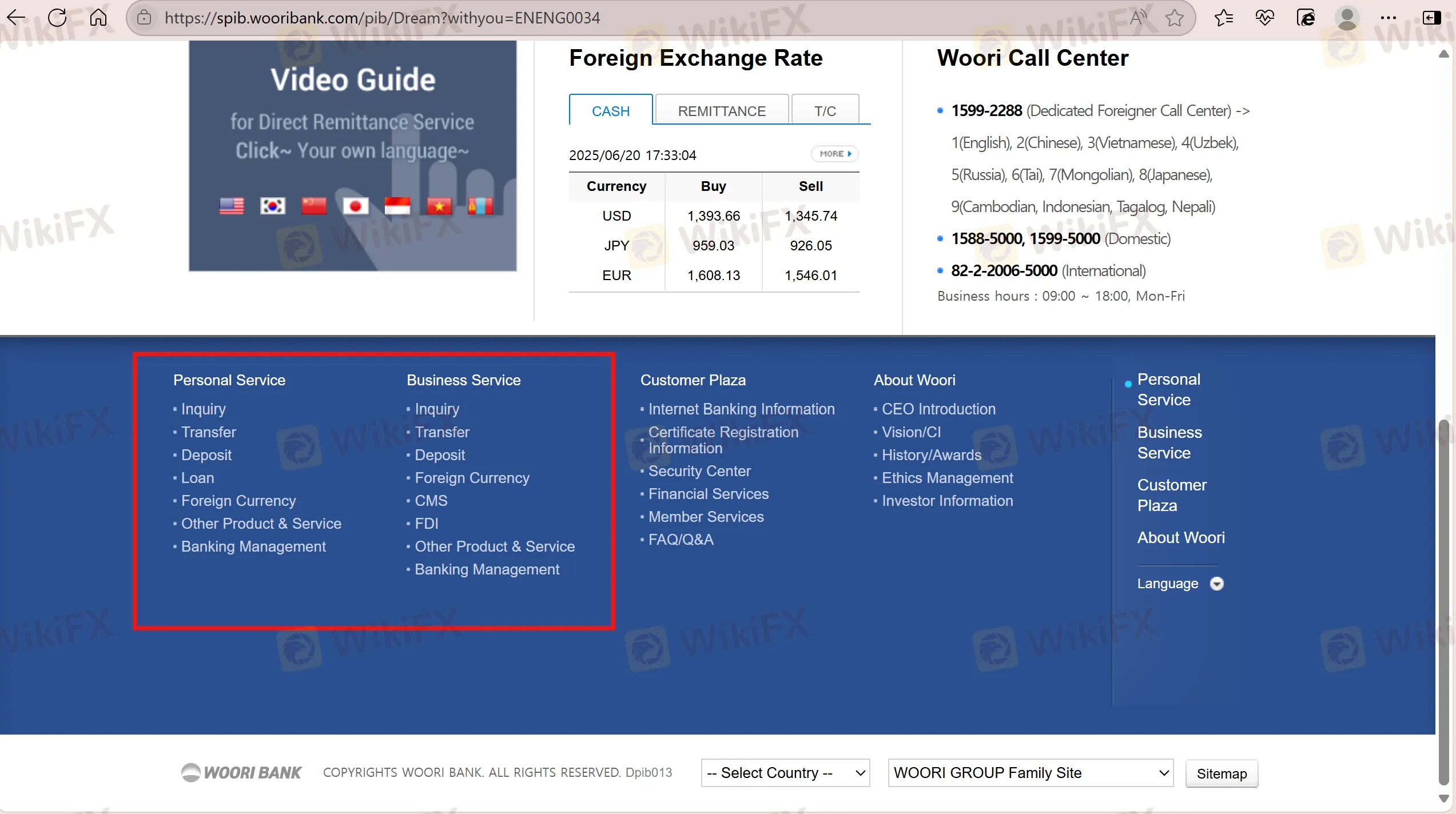
Task: Click the US flag icon in Video Guide
Action: click(231, 206)
